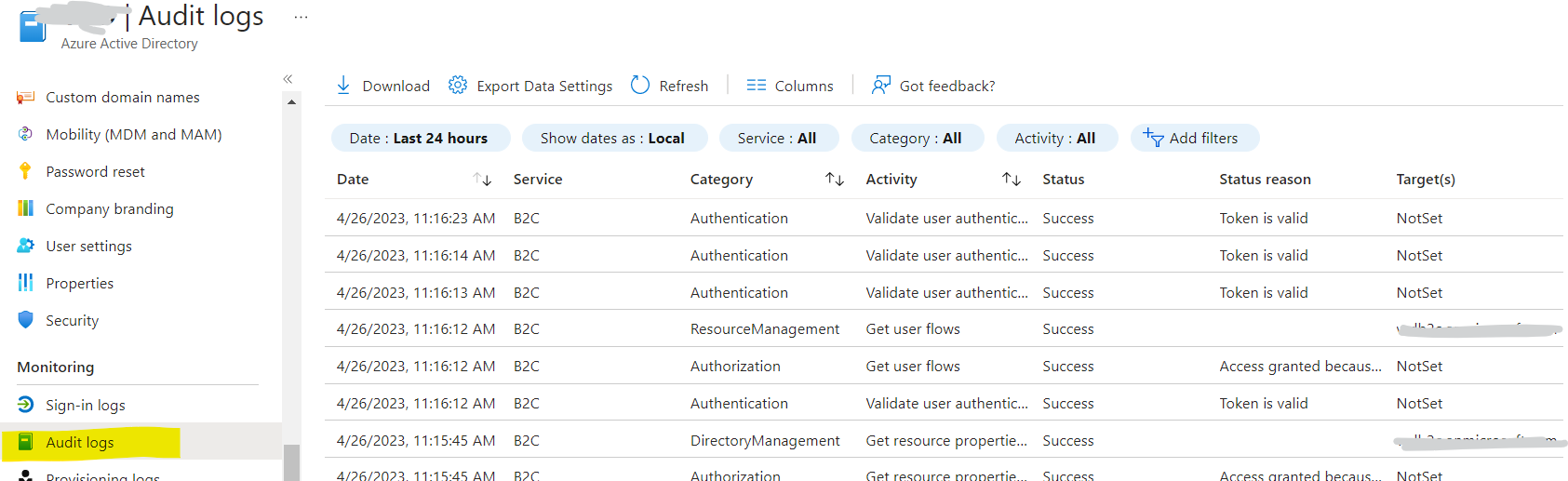Viewport: 1568px width, 481px height.
Task: Collapse the sidebar with double chevron
Action: pos(288,79)
